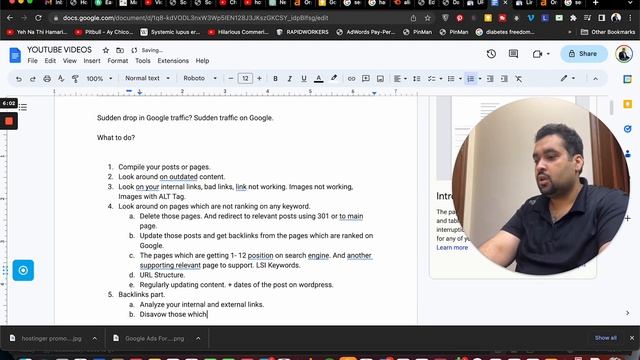Clear formatting with toolbar icon
This screenshot has height=360, width=640.
click(518, 79)
